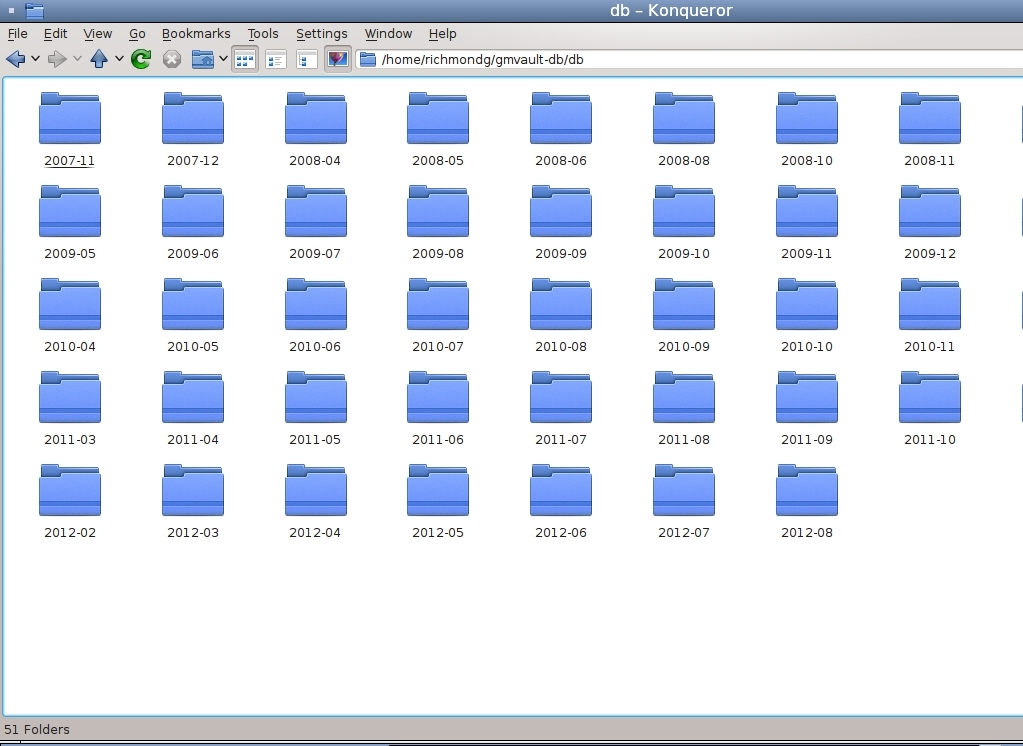The height and width of the screenshot is (746, 1023).
Task: Click the '51 Folders' status bar text
Action: pos(37,729)
